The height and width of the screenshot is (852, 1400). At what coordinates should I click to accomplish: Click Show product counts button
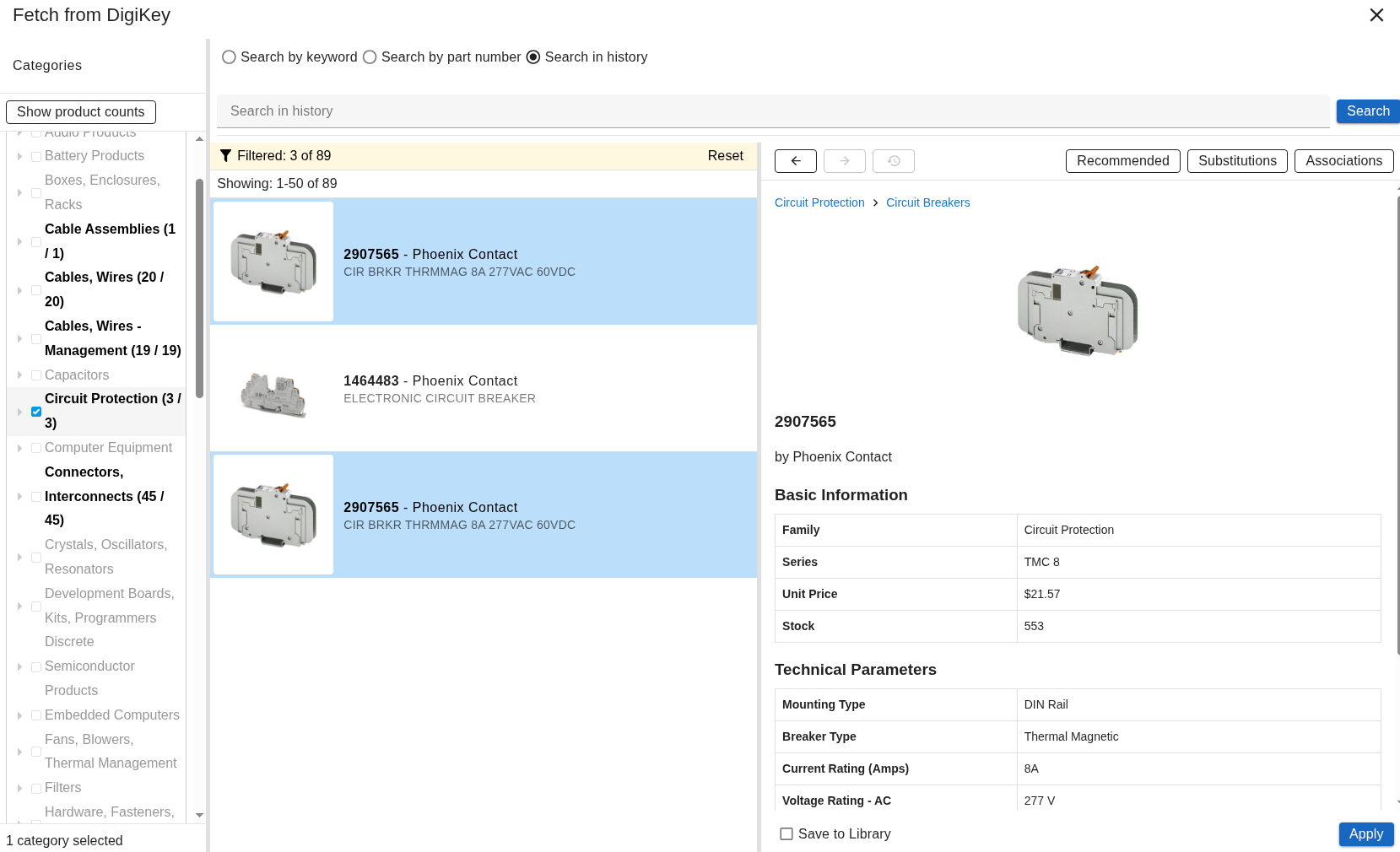click(81, 112)
